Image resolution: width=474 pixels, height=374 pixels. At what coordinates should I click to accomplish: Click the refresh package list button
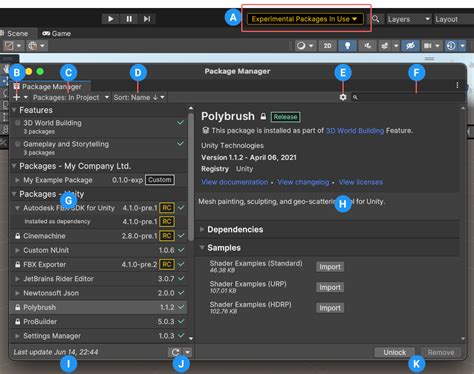[x=175, y=352]
